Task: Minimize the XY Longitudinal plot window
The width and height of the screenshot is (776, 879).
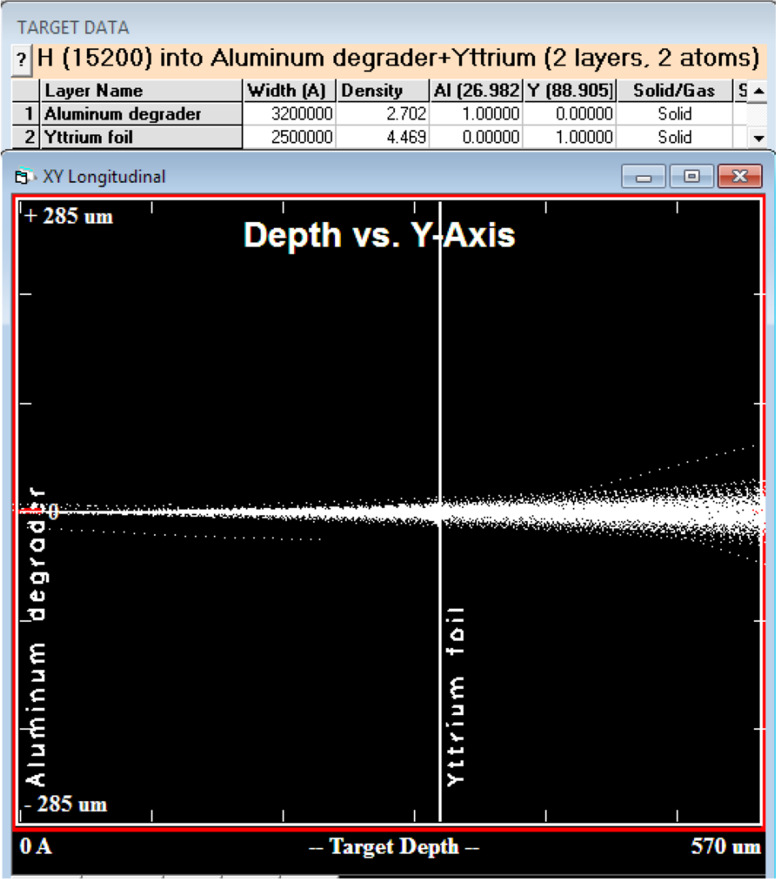Action: [643, 177]
